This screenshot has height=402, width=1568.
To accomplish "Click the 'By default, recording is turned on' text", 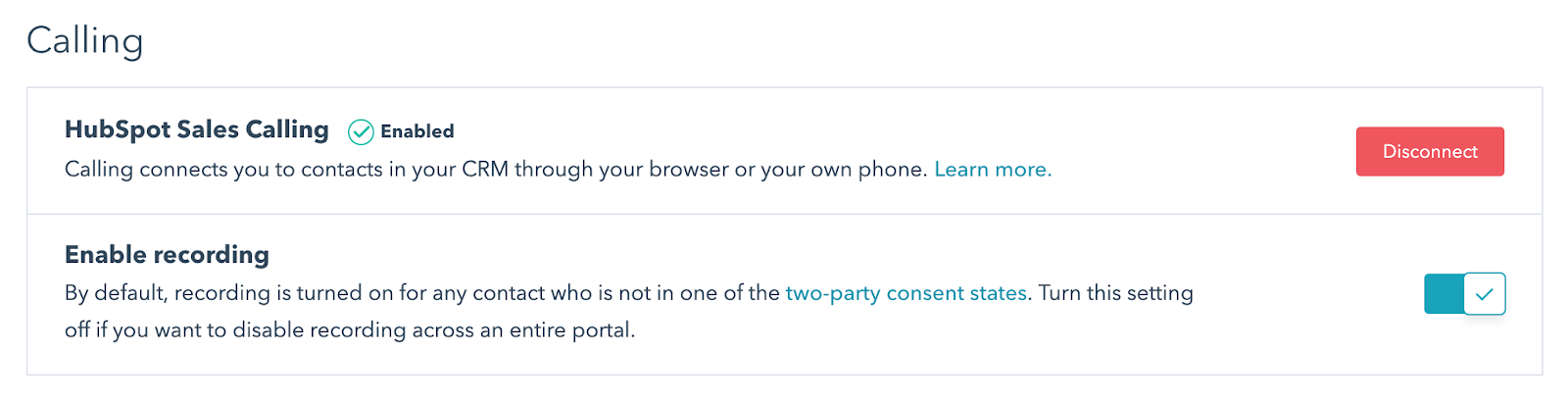I will pyautogui.click(x=421, y=293).
